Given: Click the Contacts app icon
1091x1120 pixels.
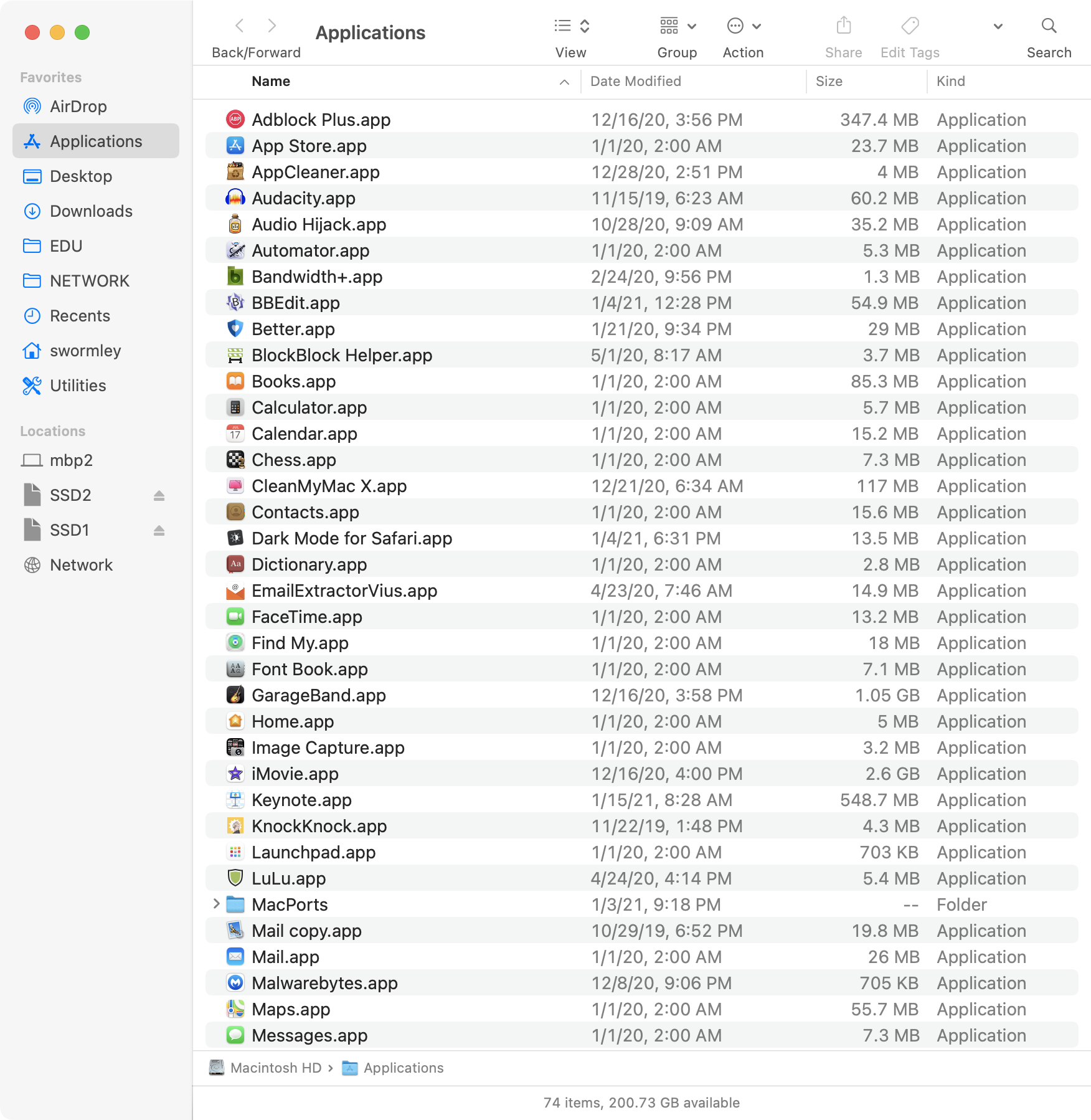Looking at the screenshot, I should click(235, 511).
